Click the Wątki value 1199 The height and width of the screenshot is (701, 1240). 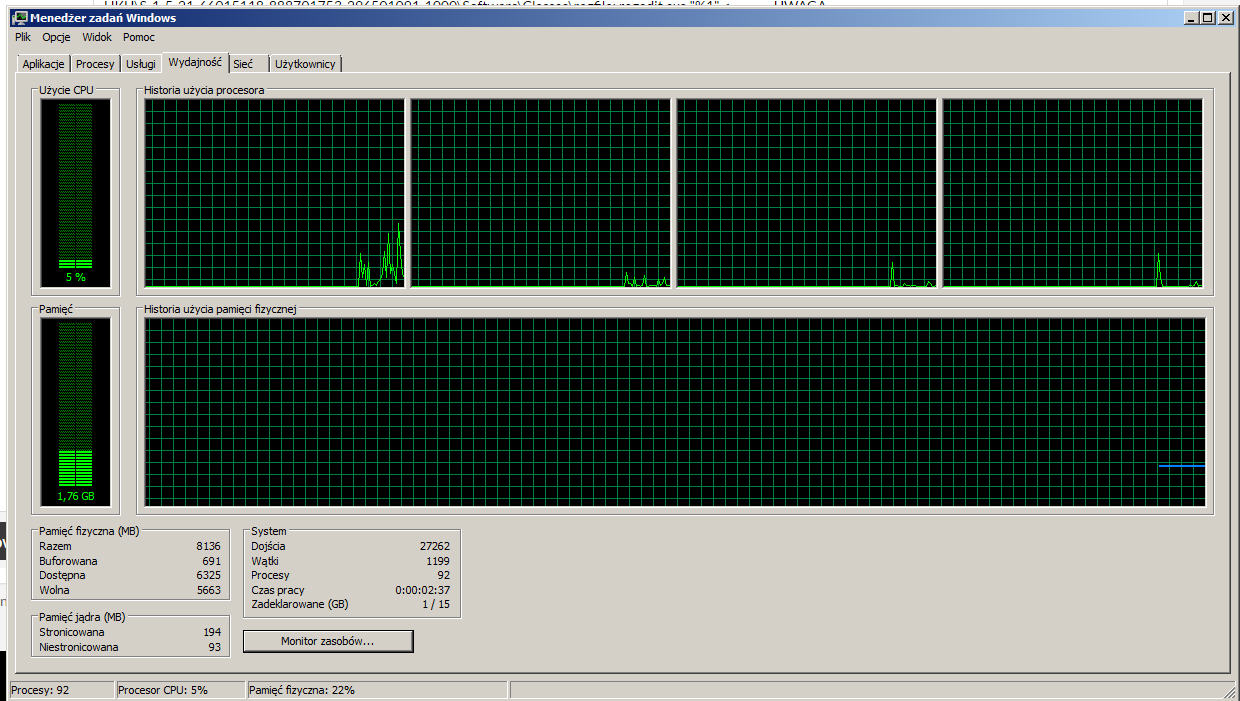(437, 561)
